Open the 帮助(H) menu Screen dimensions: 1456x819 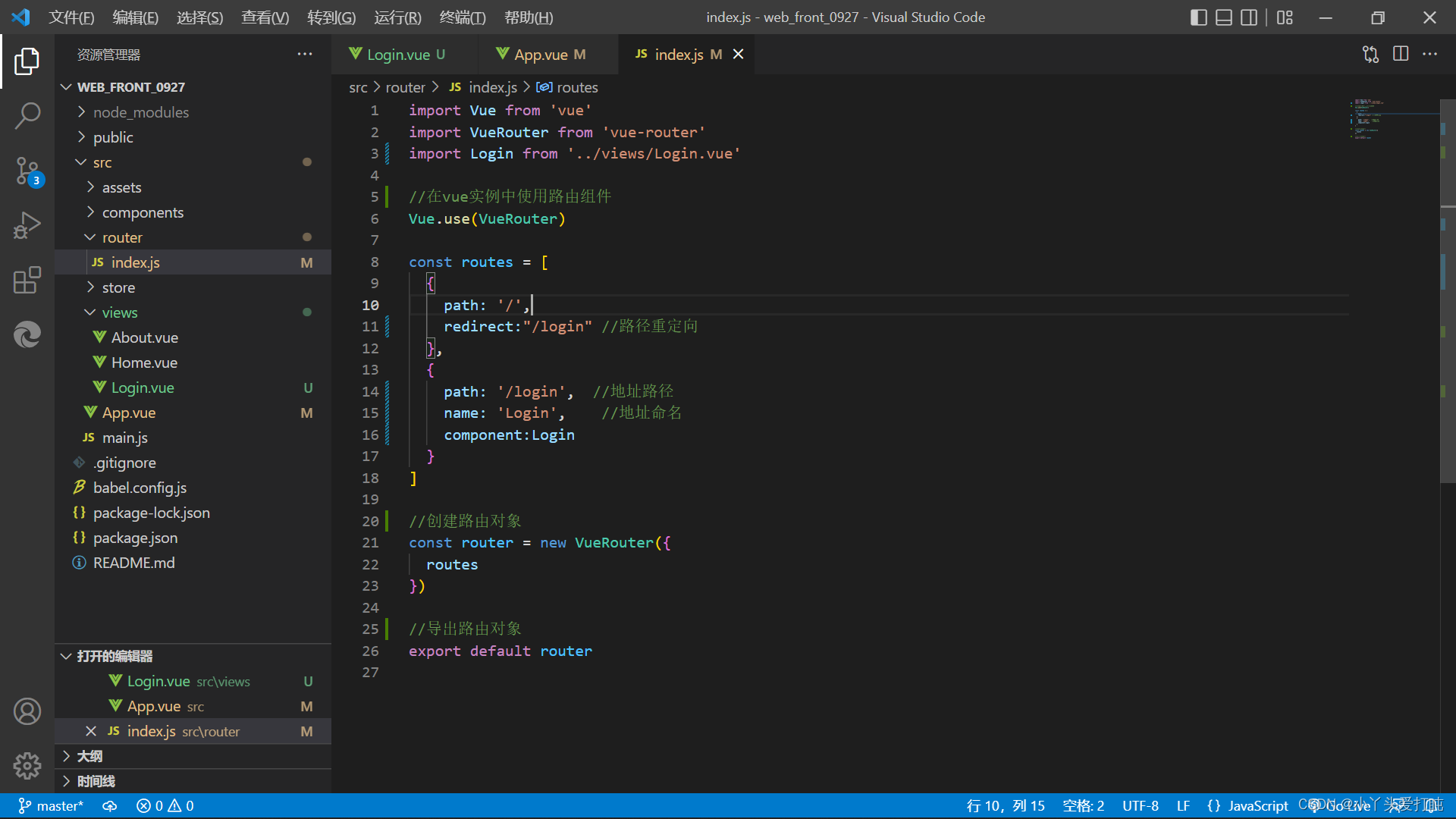pyautogui.click(x=529, y=17)
